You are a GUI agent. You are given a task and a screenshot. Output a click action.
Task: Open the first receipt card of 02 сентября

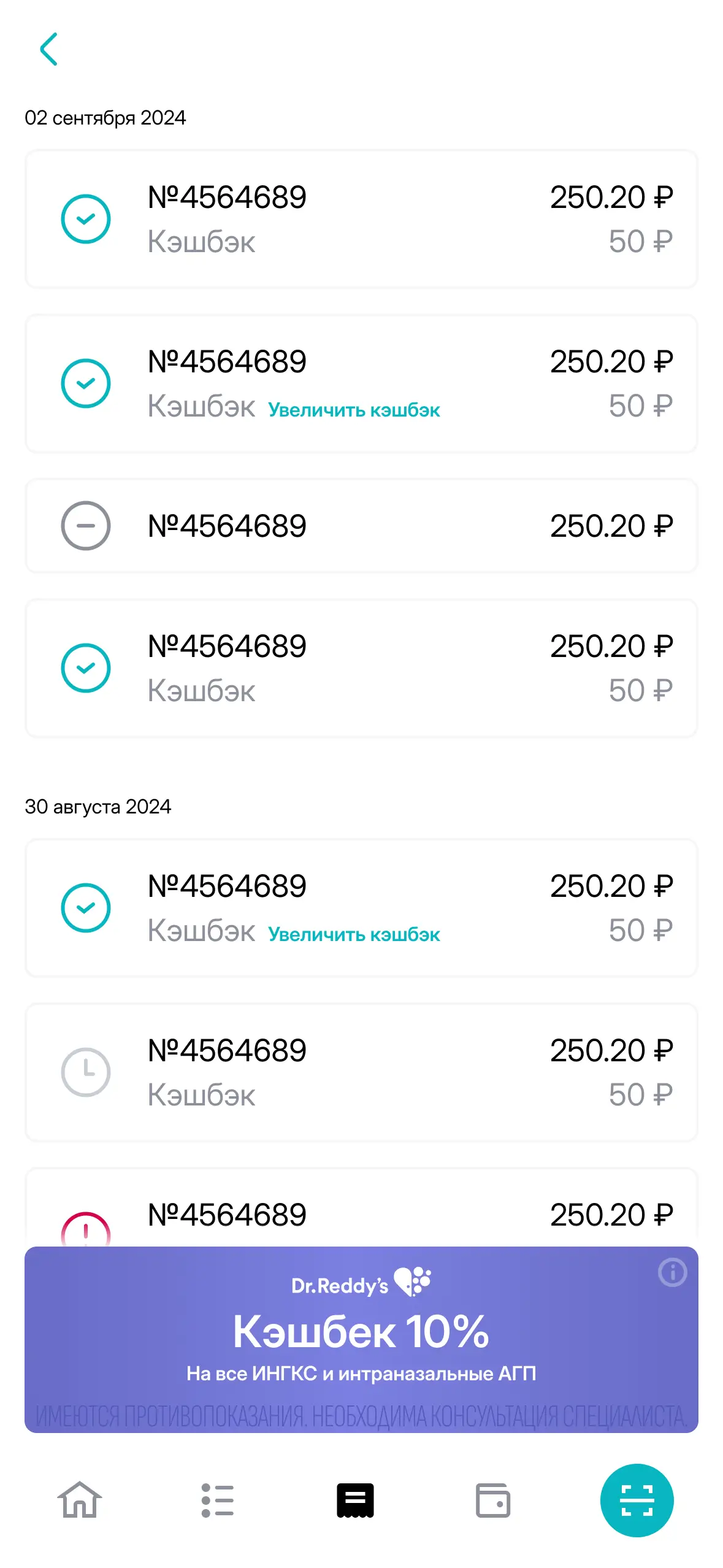click(x=361, y=219)
